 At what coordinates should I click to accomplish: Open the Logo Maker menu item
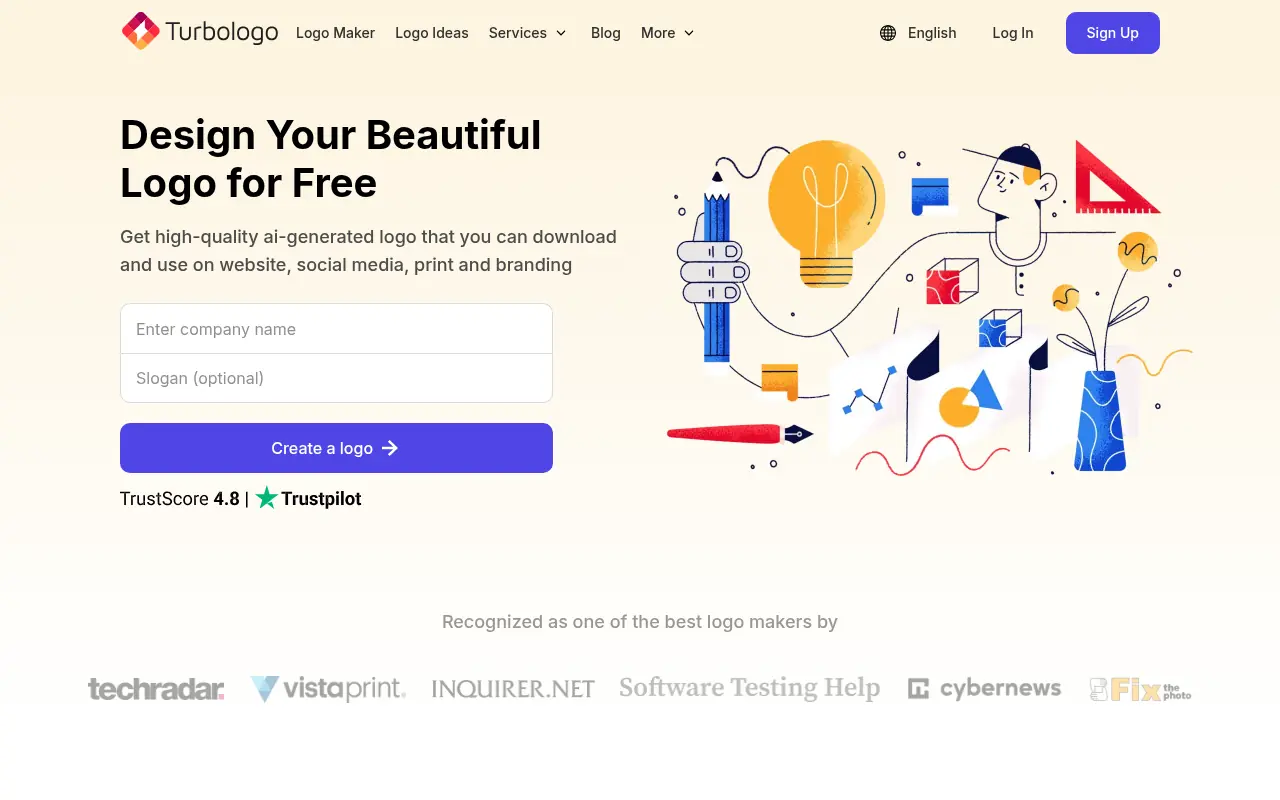(x=335, y=33)
